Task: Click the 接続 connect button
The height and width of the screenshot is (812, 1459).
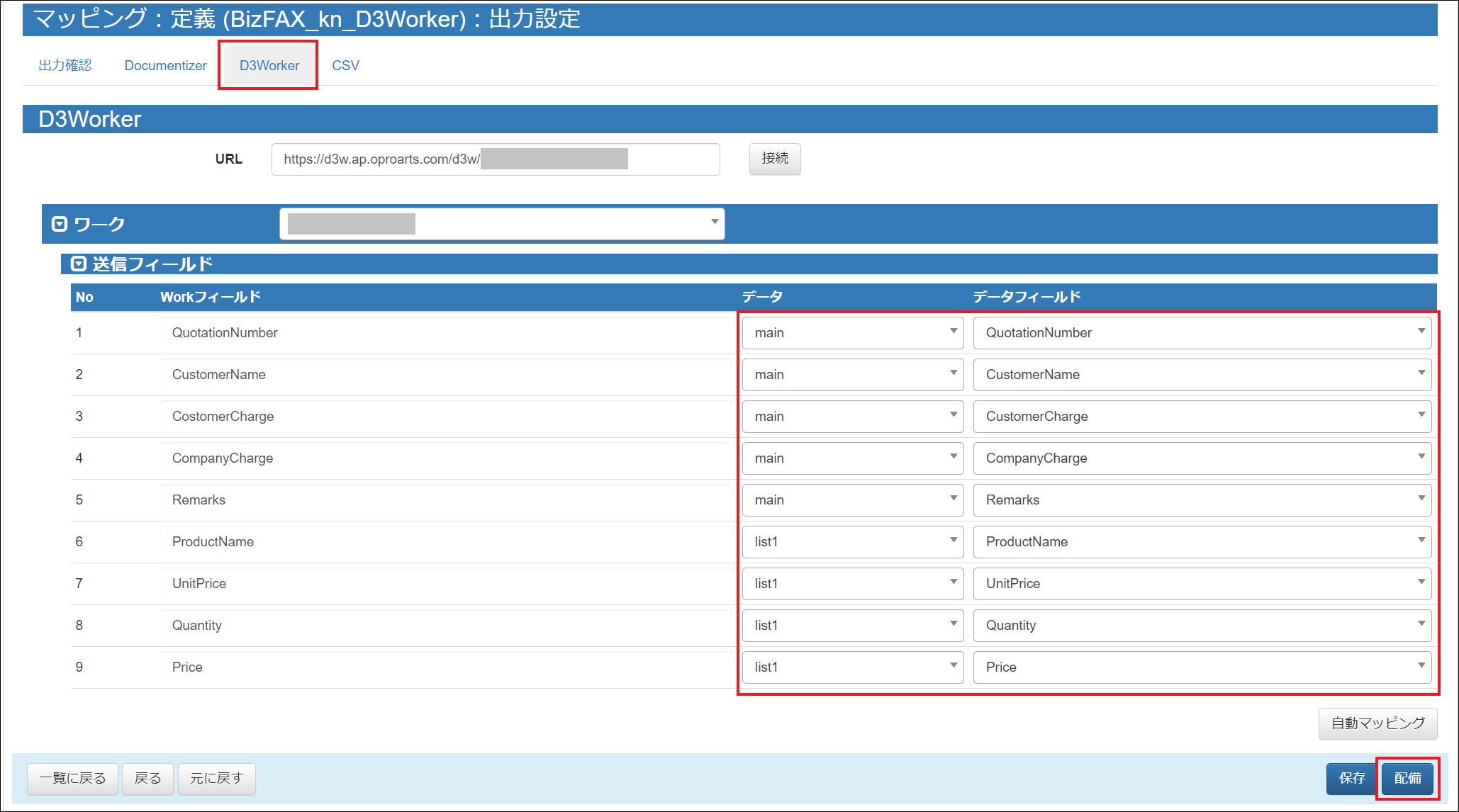Action: point(774,158)
